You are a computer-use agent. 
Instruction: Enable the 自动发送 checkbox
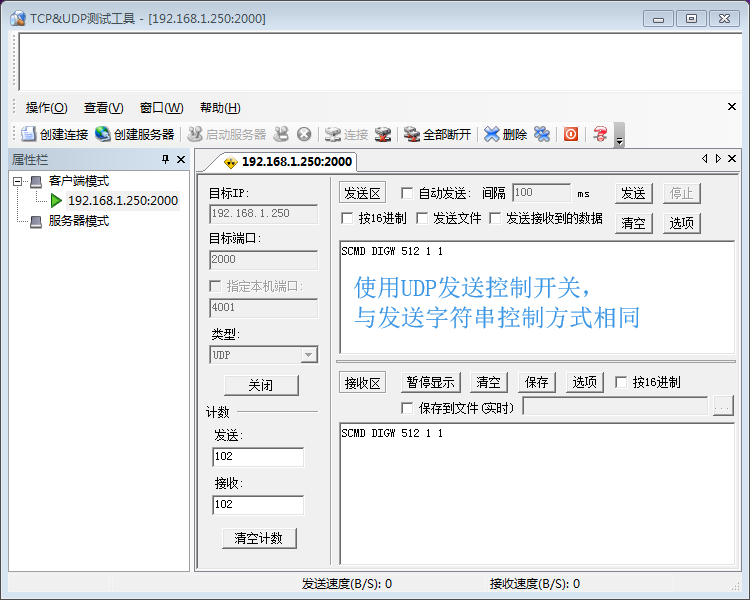click(x=407, y=193)
